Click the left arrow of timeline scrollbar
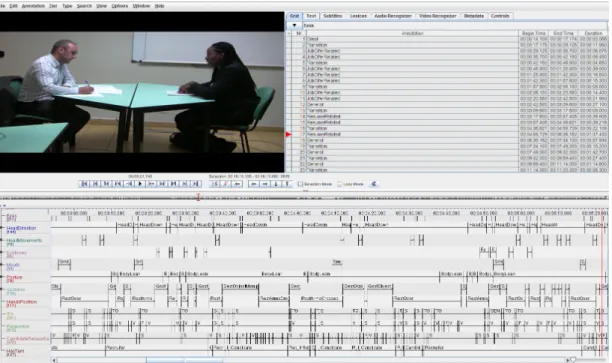 [x=54, y=360]
